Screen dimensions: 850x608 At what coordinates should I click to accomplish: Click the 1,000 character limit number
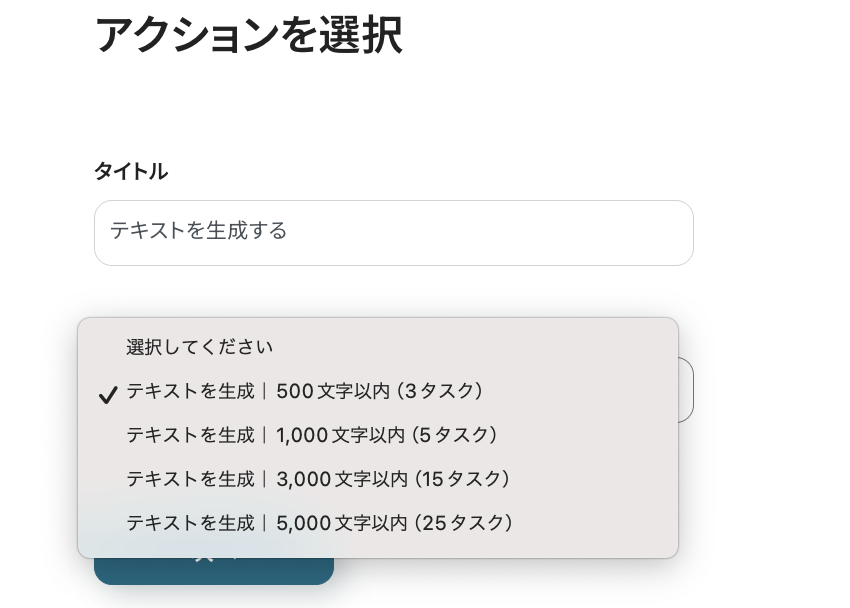point(303,435)
